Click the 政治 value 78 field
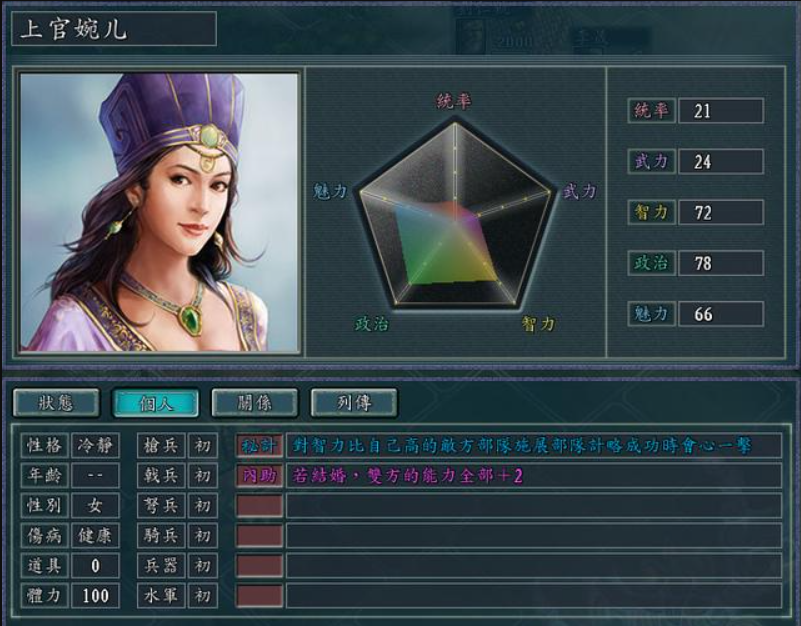 click(x=721, y=263)
